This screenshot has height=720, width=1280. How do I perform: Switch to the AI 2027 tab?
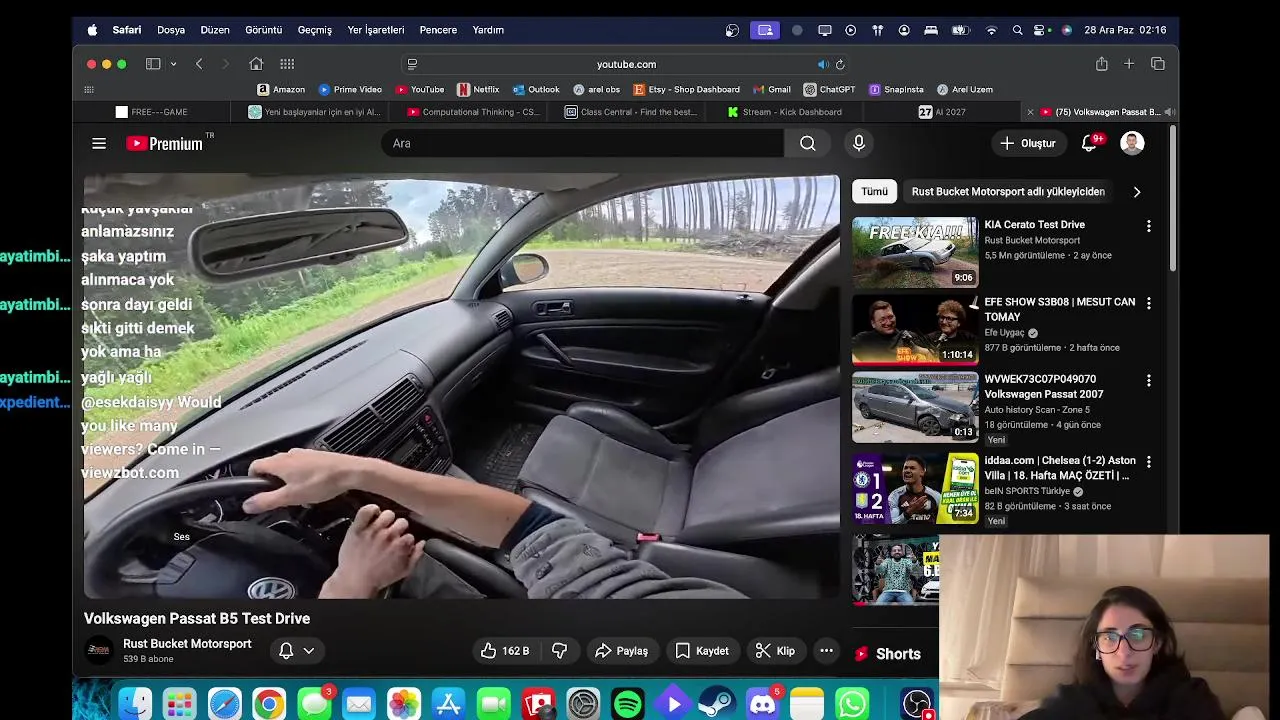[943, 112]
